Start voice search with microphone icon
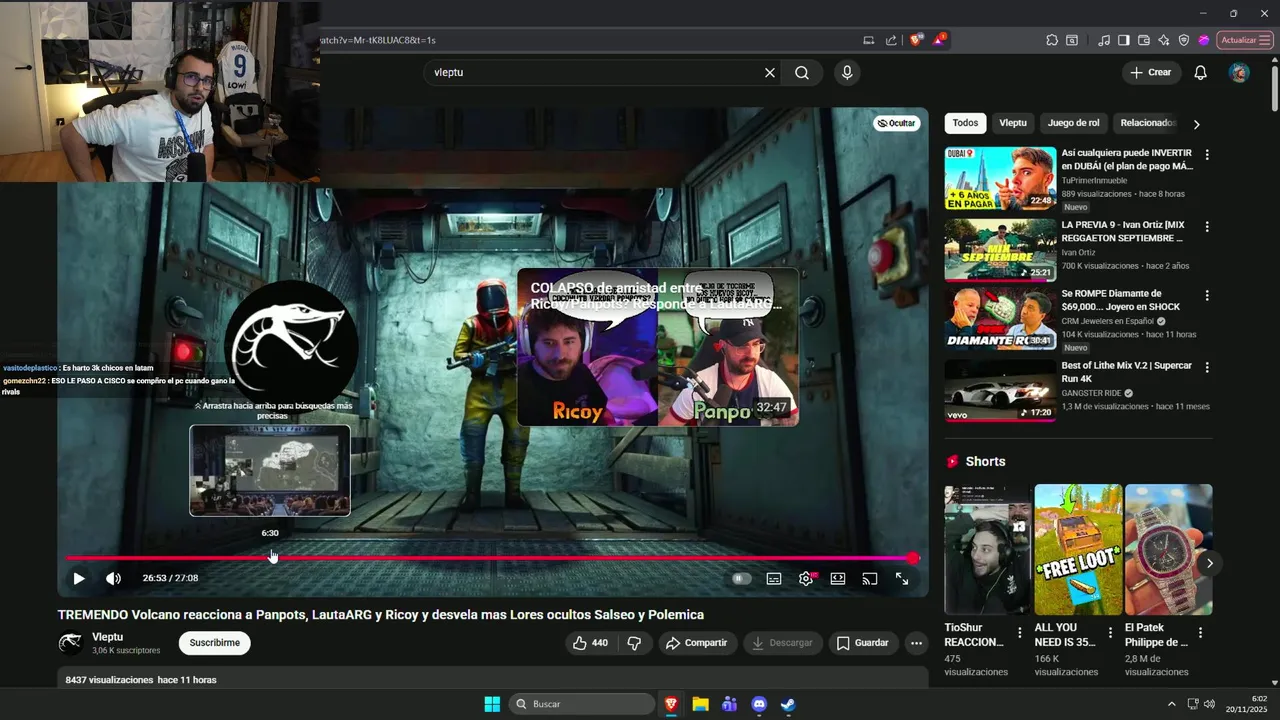Image resolution: width=1280 pixels, height=720 pixels. coord(847,73)
